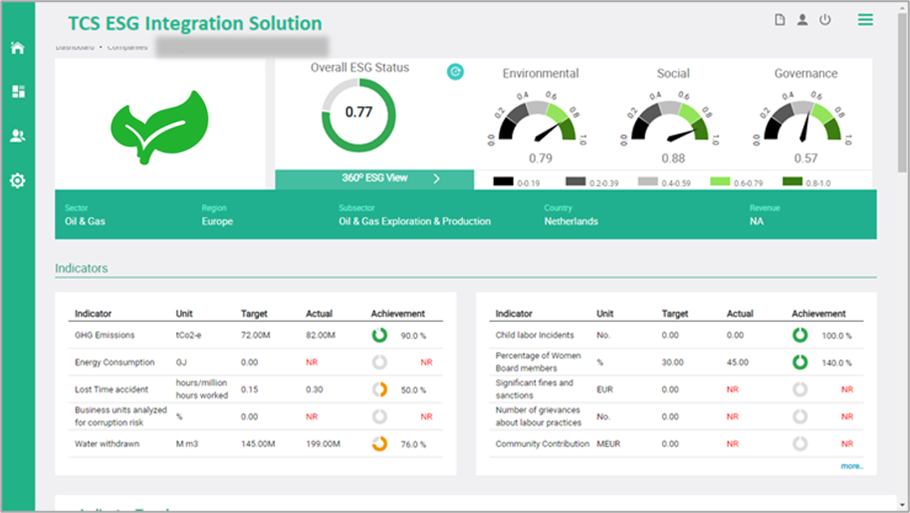Open the user profile icon
Image resolution: width=910 pixels, height=513 pixels.
point(802,20)
